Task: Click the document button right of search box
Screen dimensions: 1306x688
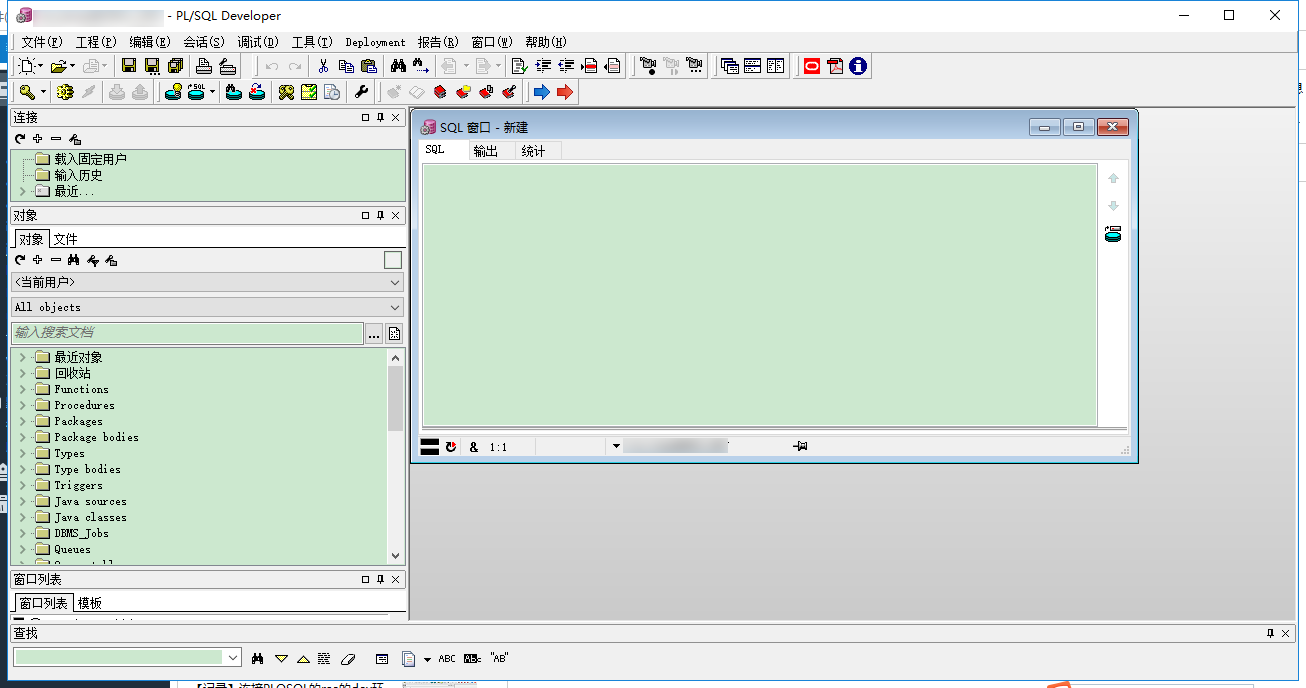Action: tap(395, 334)
